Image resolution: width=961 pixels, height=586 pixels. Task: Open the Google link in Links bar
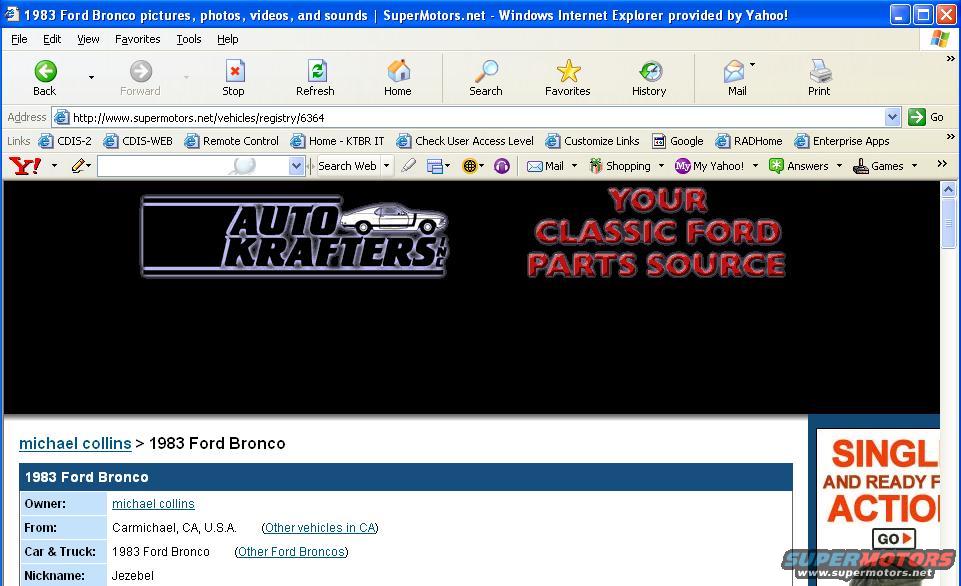(678, 141)
